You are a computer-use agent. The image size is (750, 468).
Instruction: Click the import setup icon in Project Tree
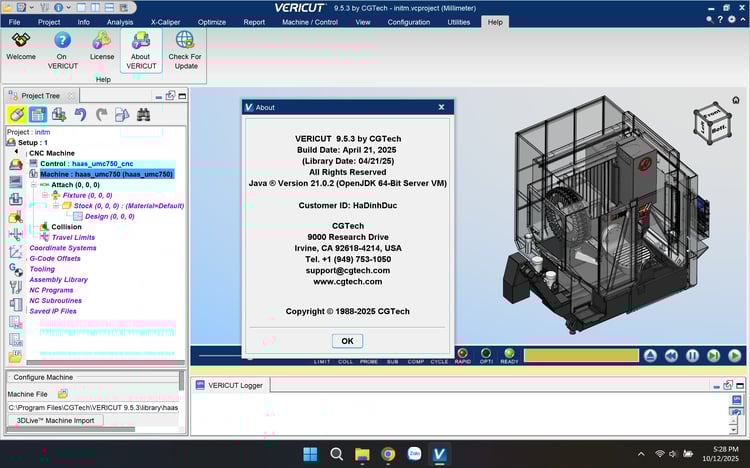pyautogui.click(x=59, y=115)
